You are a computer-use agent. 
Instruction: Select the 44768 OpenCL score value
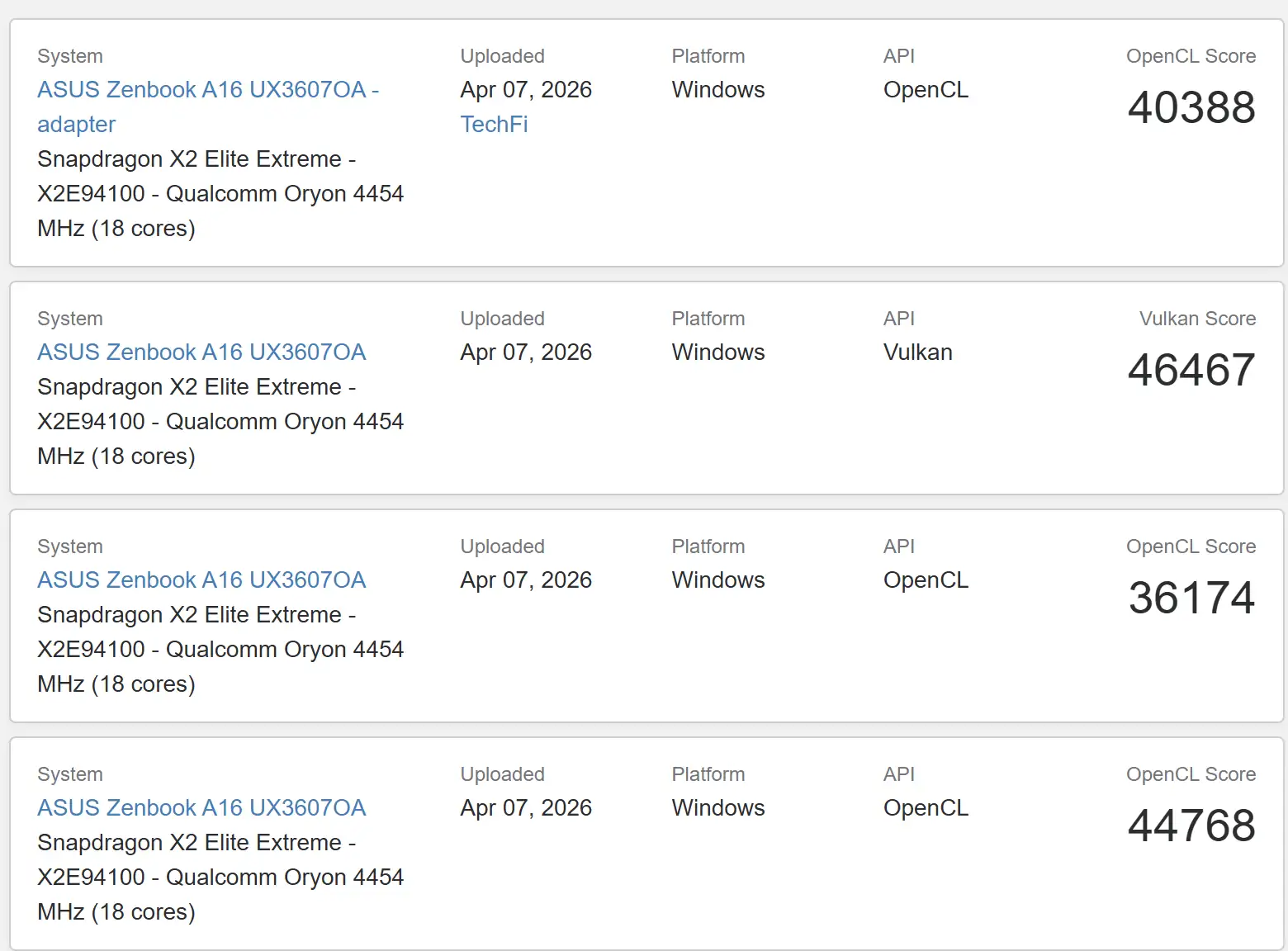1191,826
